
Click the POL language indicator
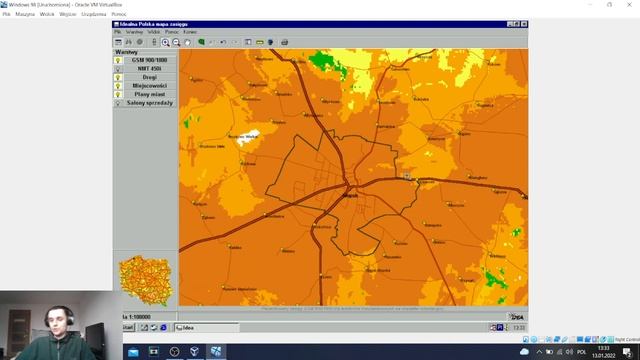click(x=582, y=352)
